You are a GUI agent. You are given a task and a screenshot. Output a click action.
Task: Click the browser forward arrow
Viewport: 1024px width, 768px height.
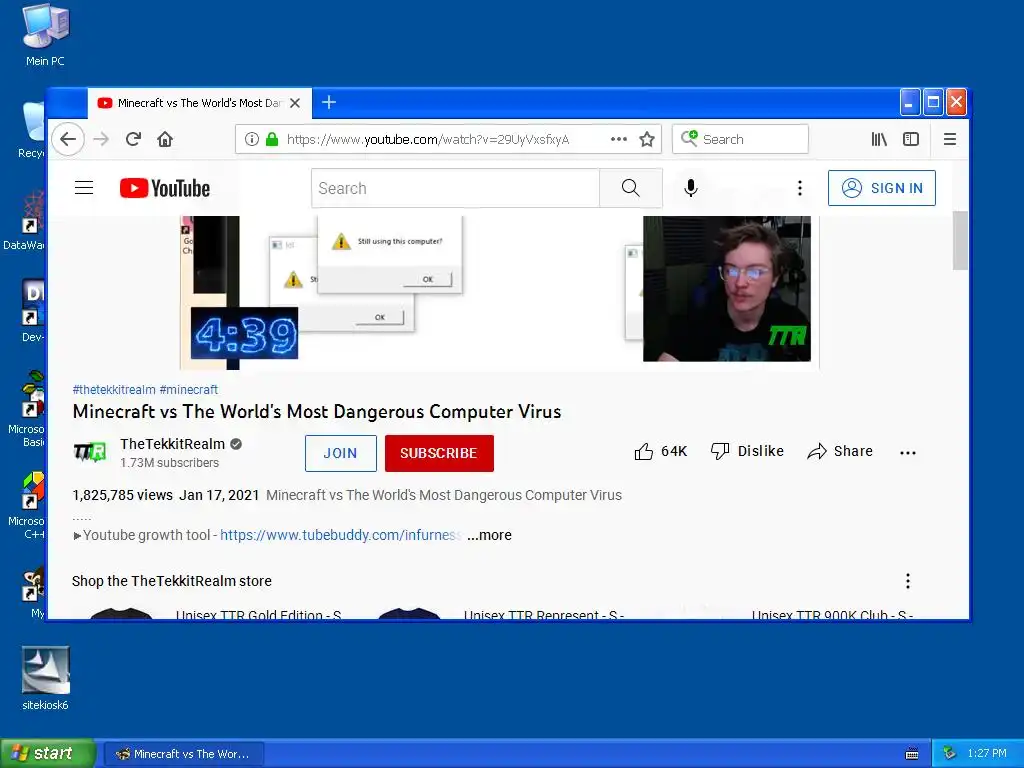coord(101,139)
